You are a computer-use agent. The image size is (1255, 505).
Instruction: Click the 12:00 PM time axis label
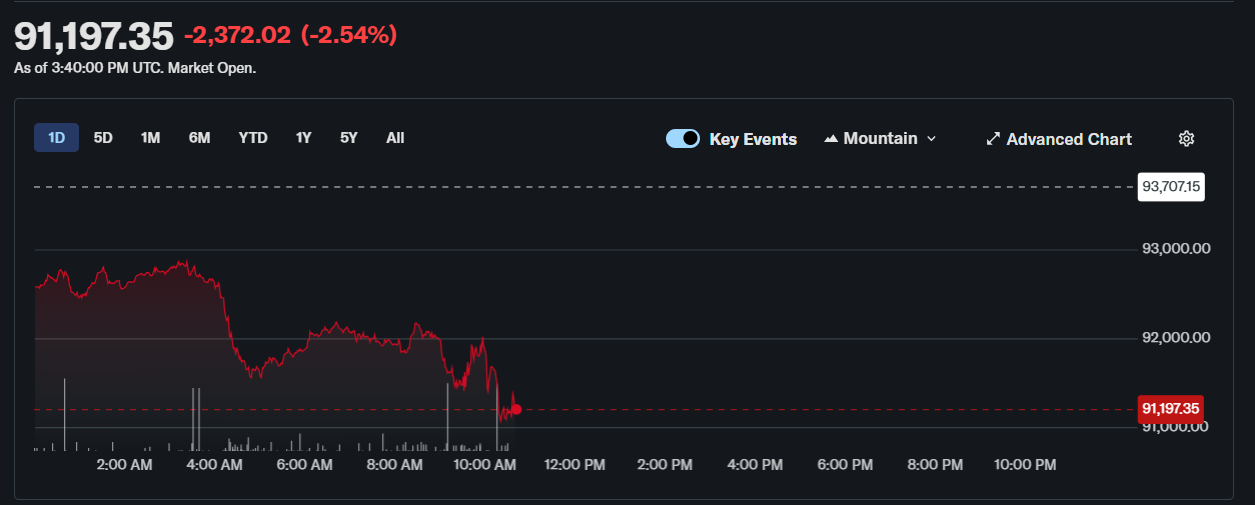pyautogui.click(x=574, y=465)
